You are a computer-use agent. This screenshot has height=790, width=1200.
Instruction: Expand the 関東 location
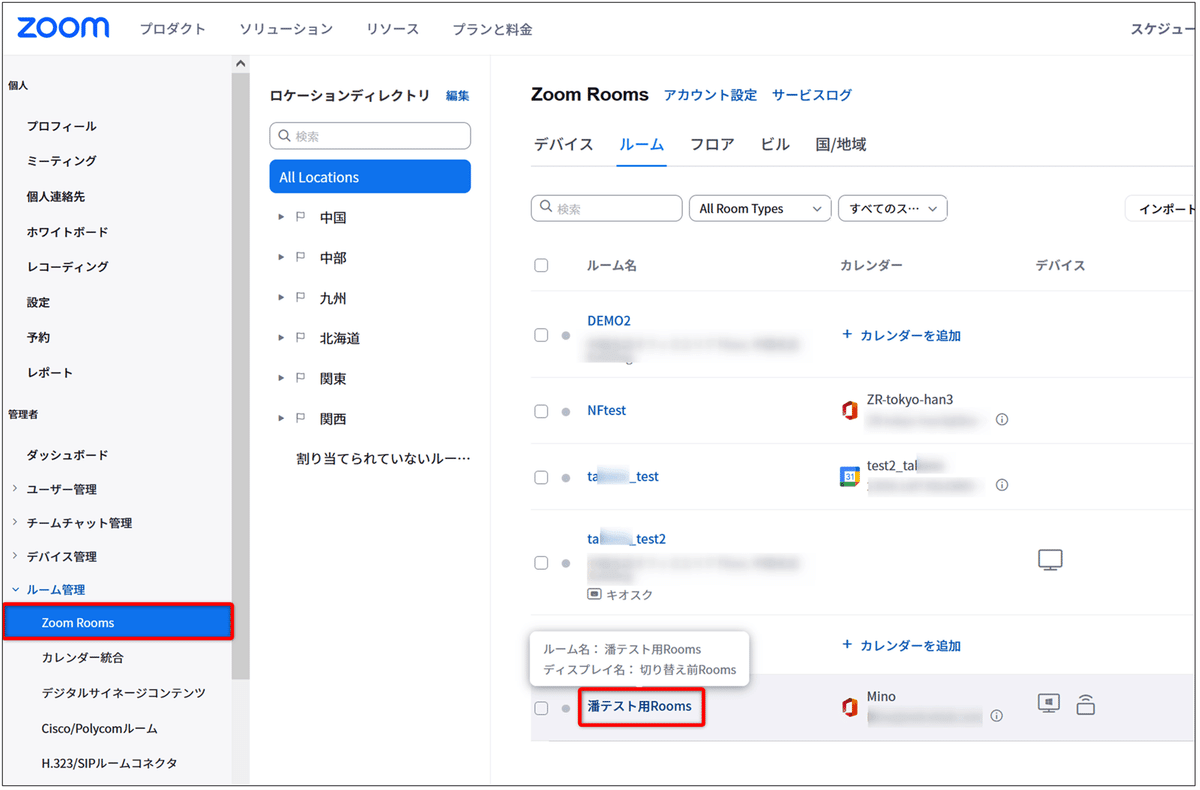[281, 378]
